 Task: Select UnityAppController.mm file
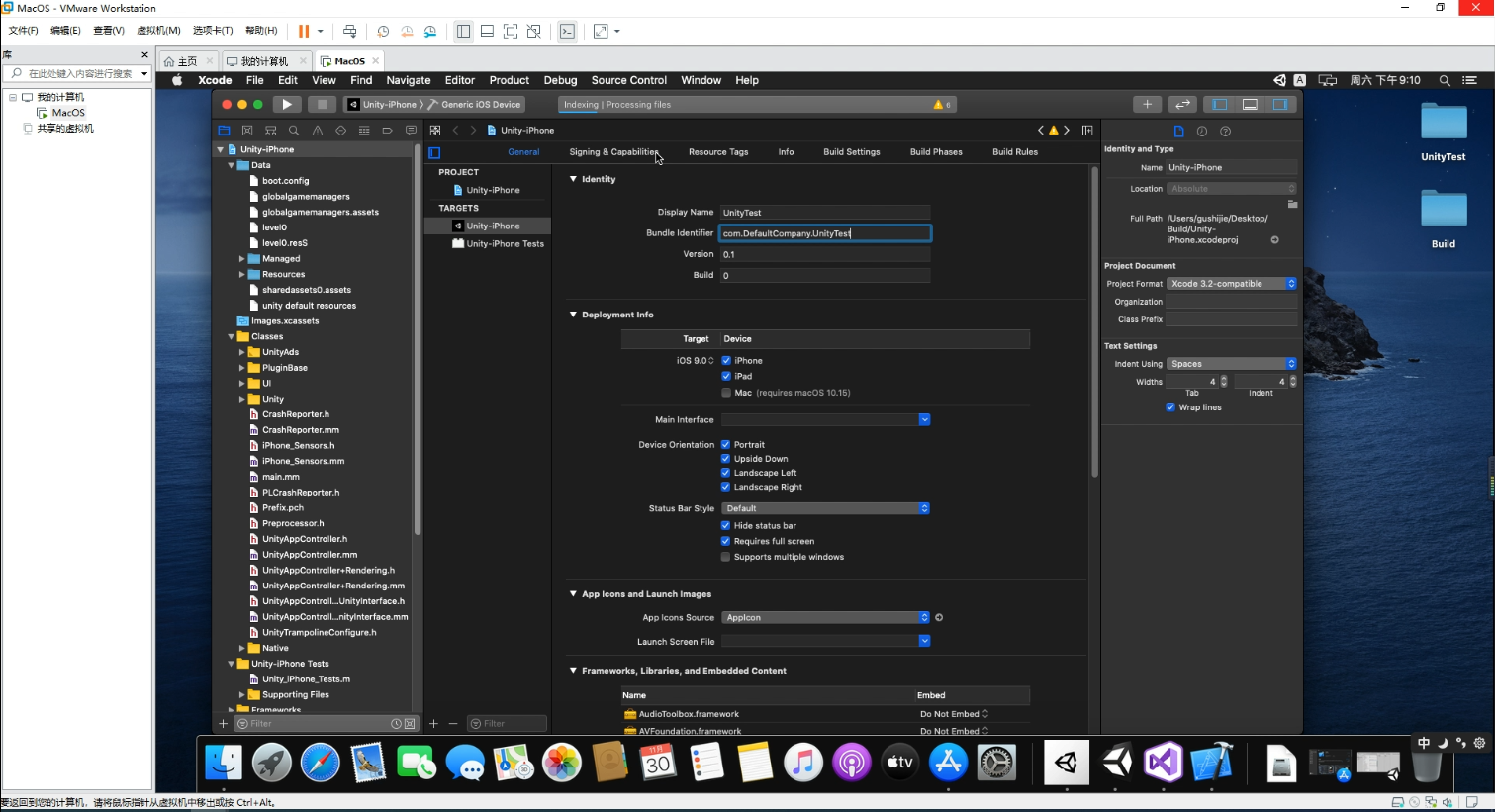pos(310,555)
